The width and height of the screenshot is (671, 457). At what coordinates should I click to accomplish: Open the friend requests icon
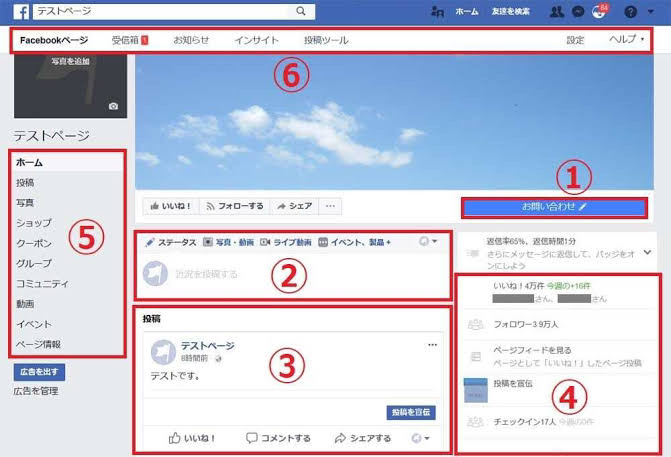556,12
